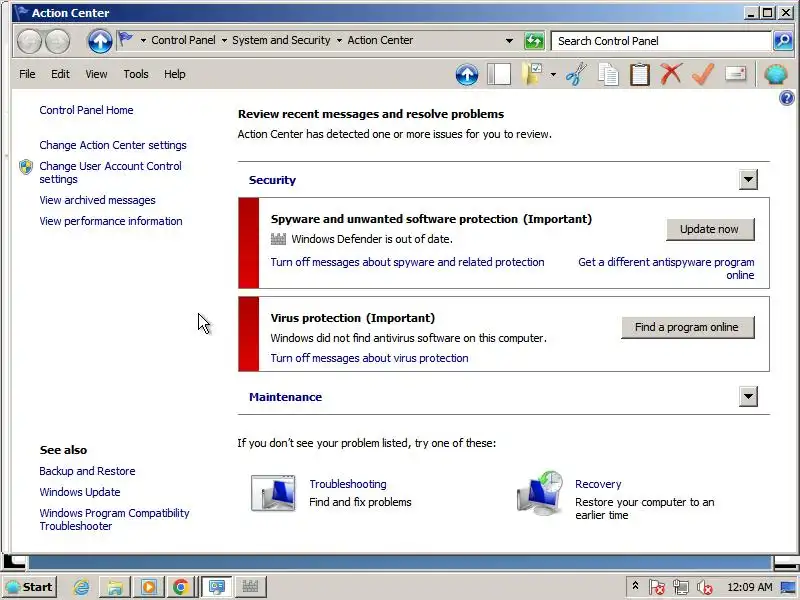Image resolution: width=800 pixels, height=600 pixels.
Task: Click the orange checkmark icon
Action: [703, 74]
